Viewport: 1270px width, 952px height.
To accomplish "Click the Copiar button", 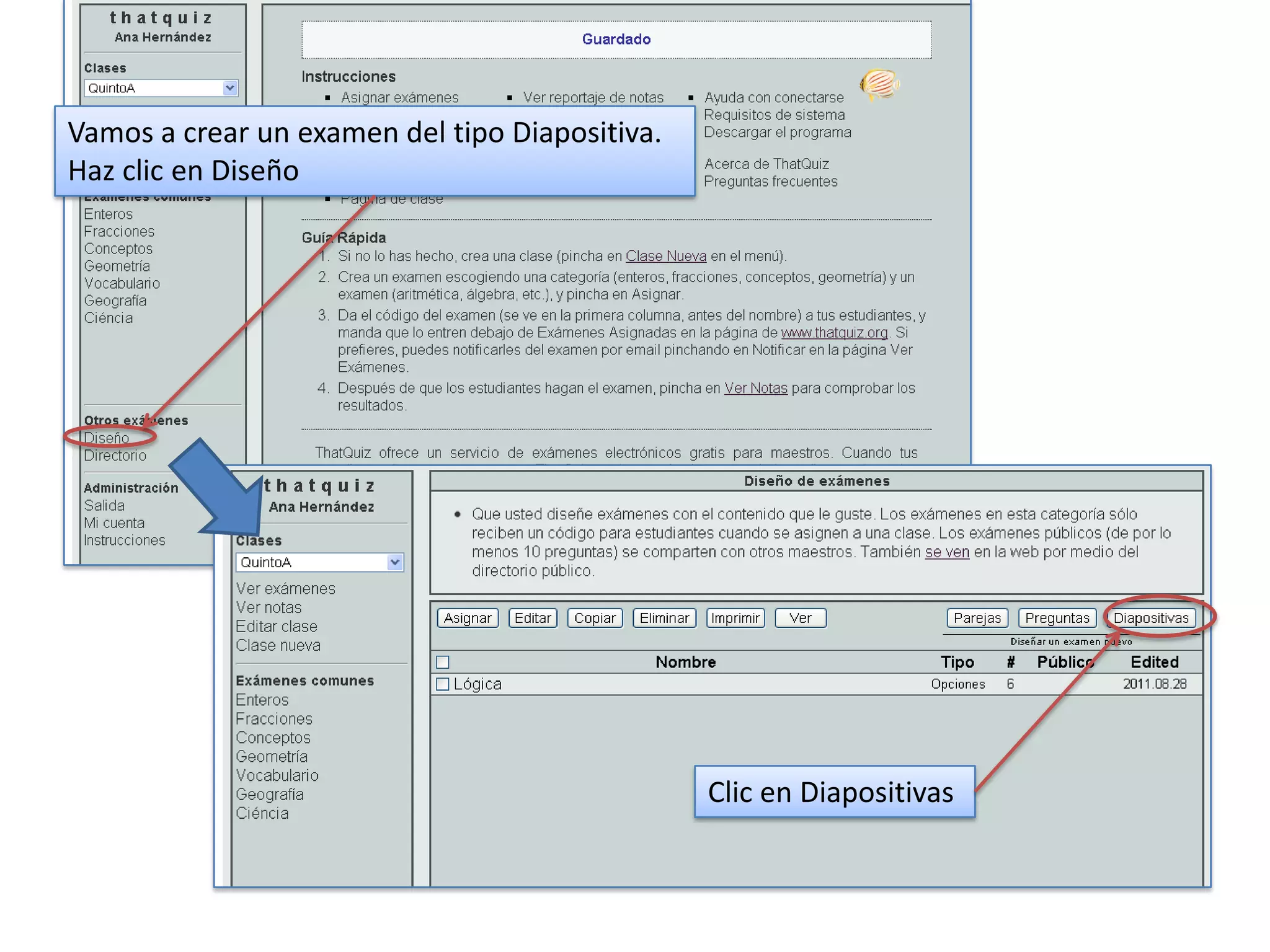I will 595,618.
